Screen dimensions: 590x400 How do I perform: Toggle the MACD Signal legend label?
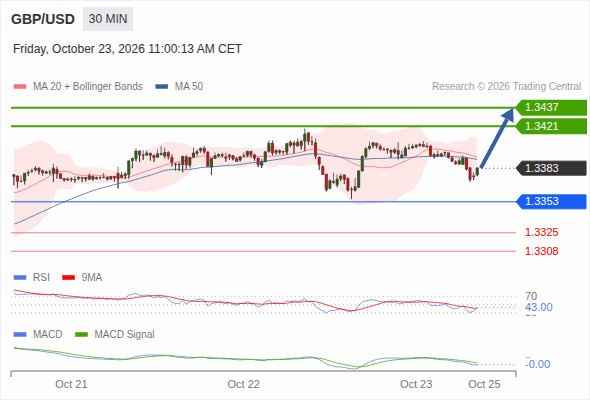[125, 335]
